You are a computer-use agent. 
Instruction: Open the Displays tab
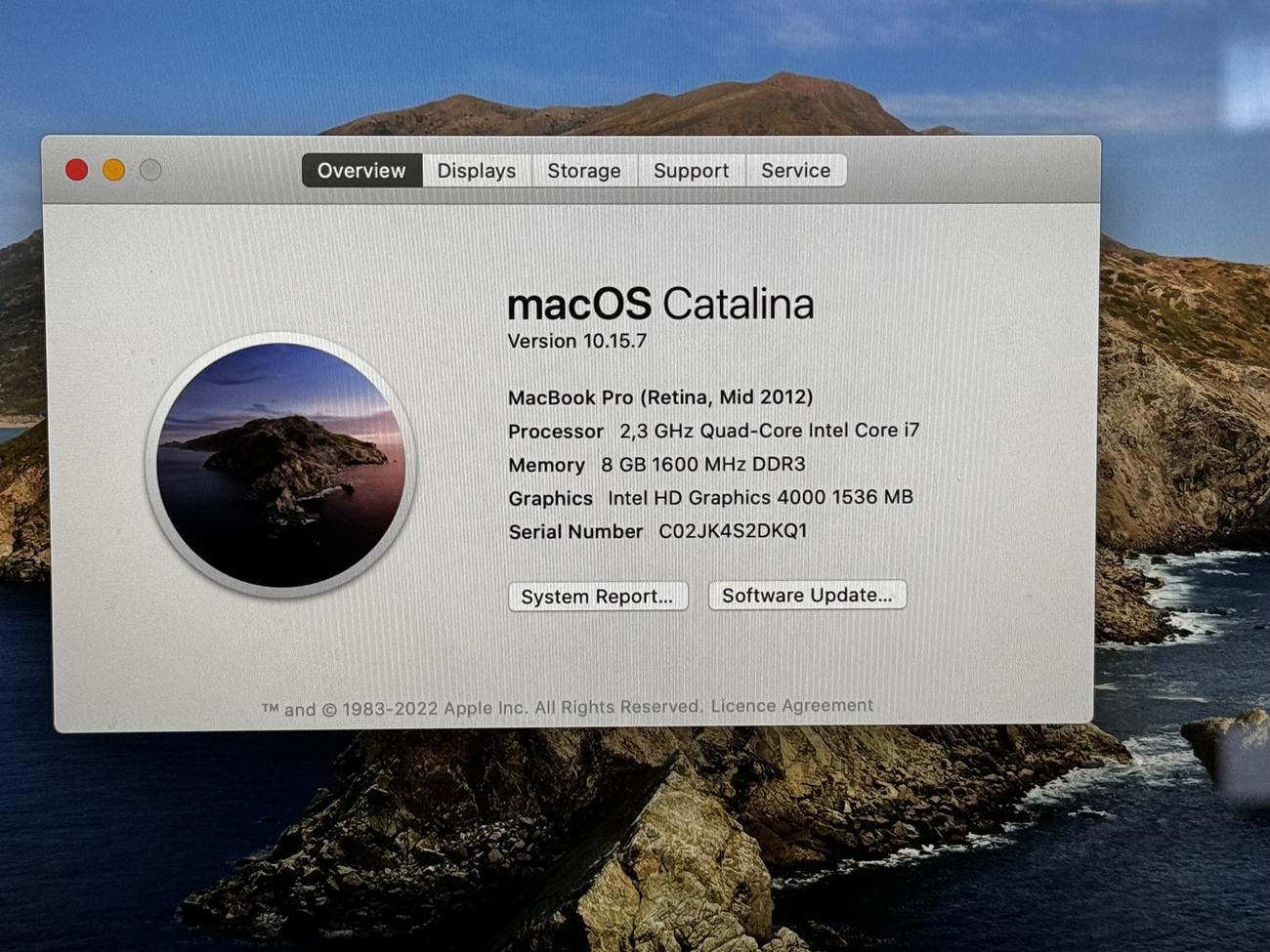point(476,171)
